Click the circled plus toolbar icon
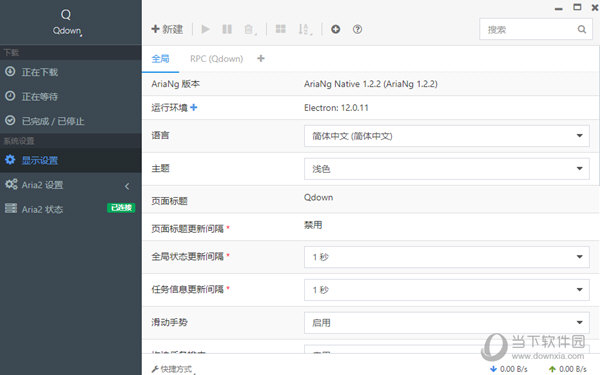The width and height of the screenshot is (600, 375). [x=336, y=29]
